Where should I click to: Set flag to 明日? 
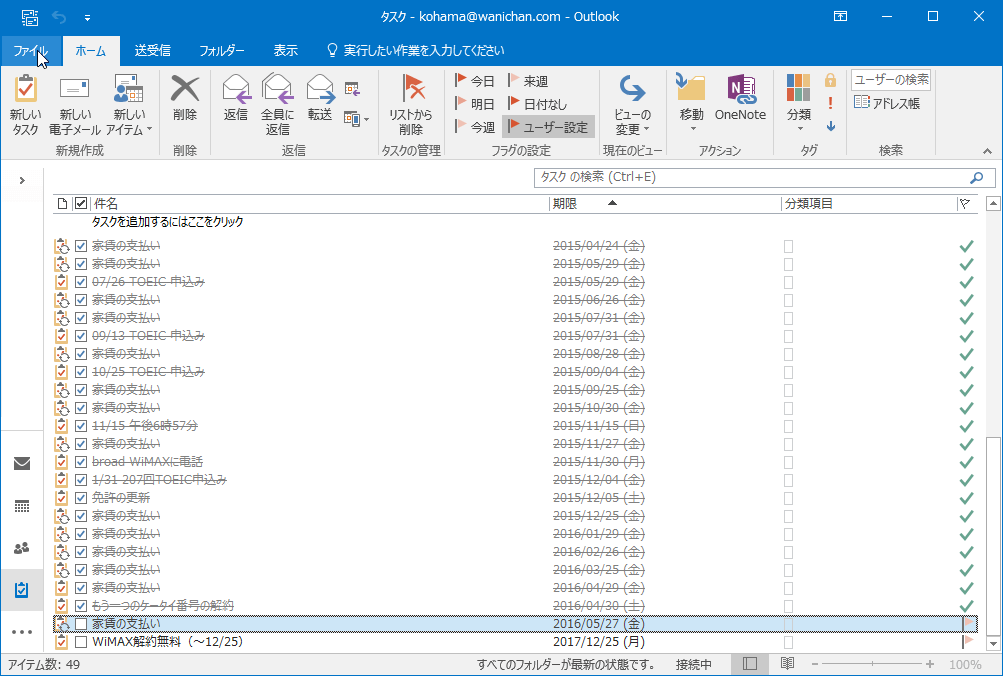(475, 104)
